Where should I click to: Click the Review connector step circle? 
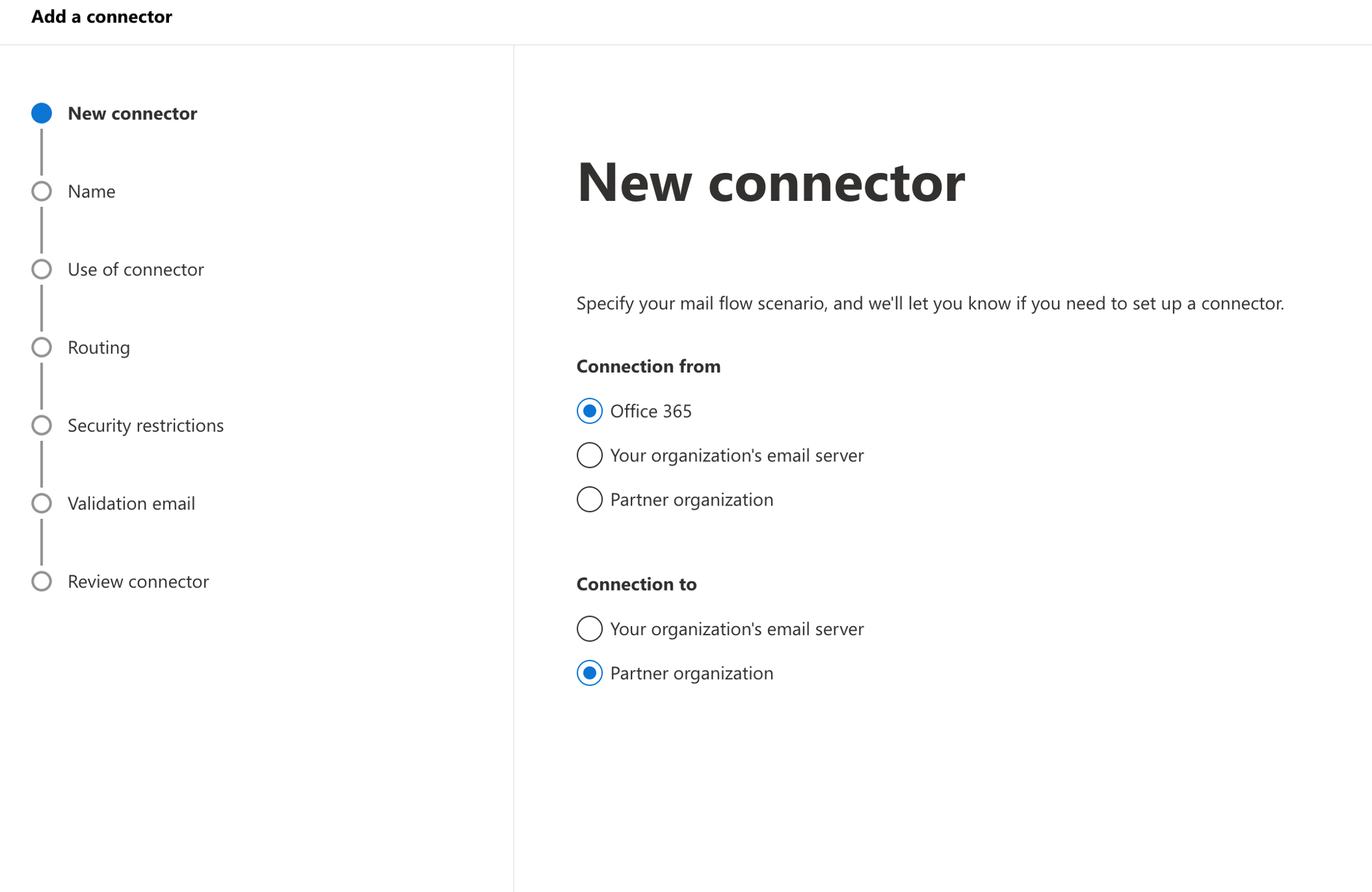(x=42, y=581)
